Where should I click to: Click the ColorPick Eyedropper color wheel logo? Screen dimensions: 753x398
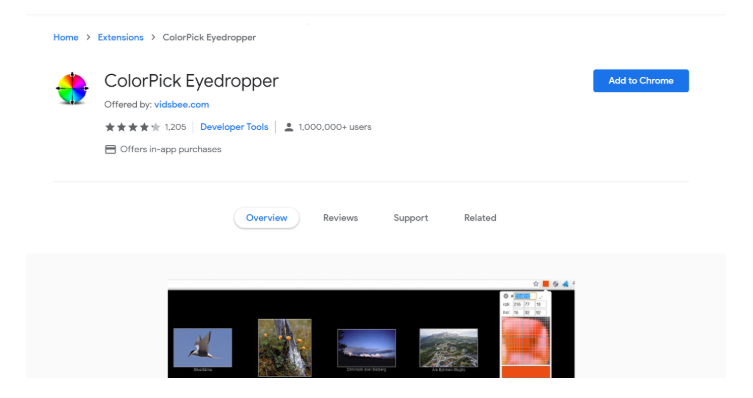[72, 88]
